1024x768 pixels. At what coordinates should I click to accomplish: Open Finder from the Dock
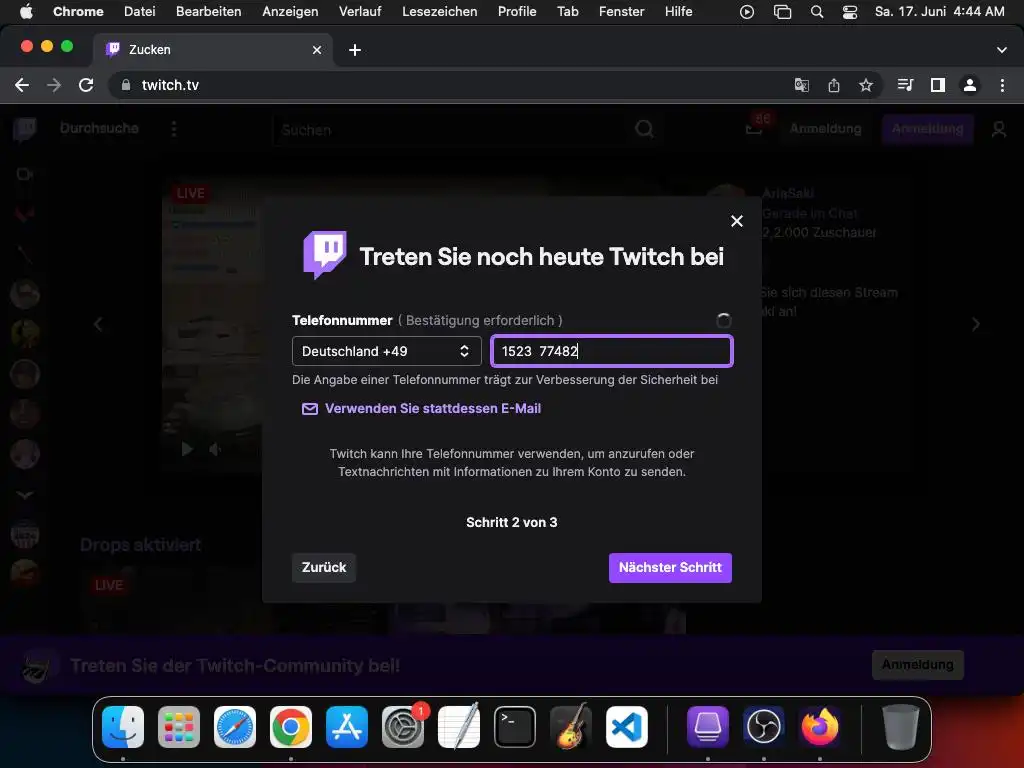tap(123, 727)
